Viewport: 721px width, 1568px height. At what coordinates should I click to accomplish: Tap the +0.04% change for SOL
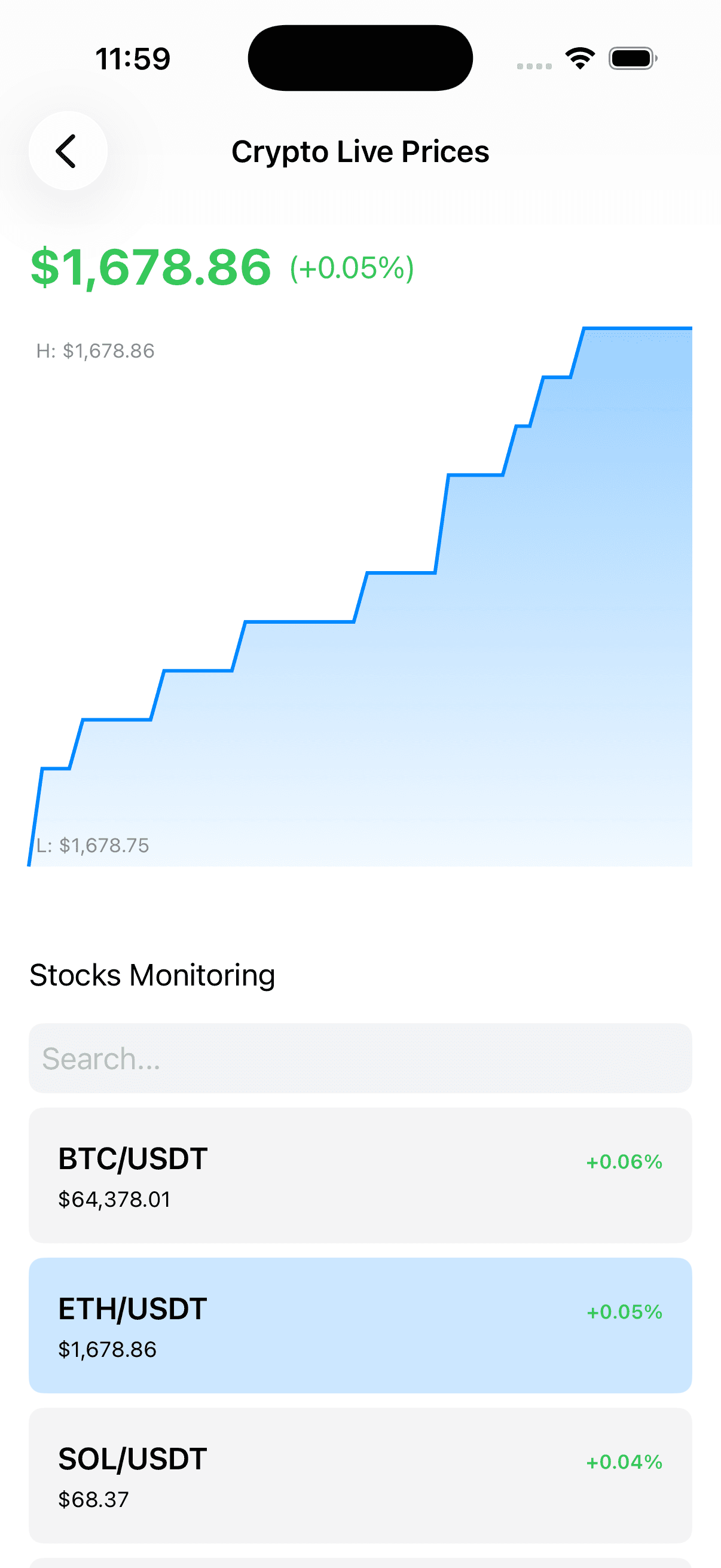tap(624, 1462)
